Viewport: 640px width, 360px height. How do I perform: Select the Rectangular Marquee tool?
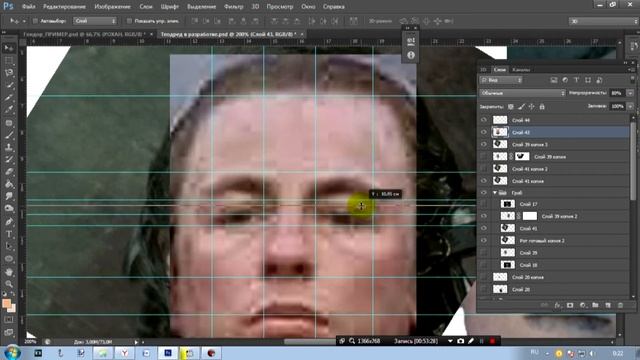[x=9, y=61]
